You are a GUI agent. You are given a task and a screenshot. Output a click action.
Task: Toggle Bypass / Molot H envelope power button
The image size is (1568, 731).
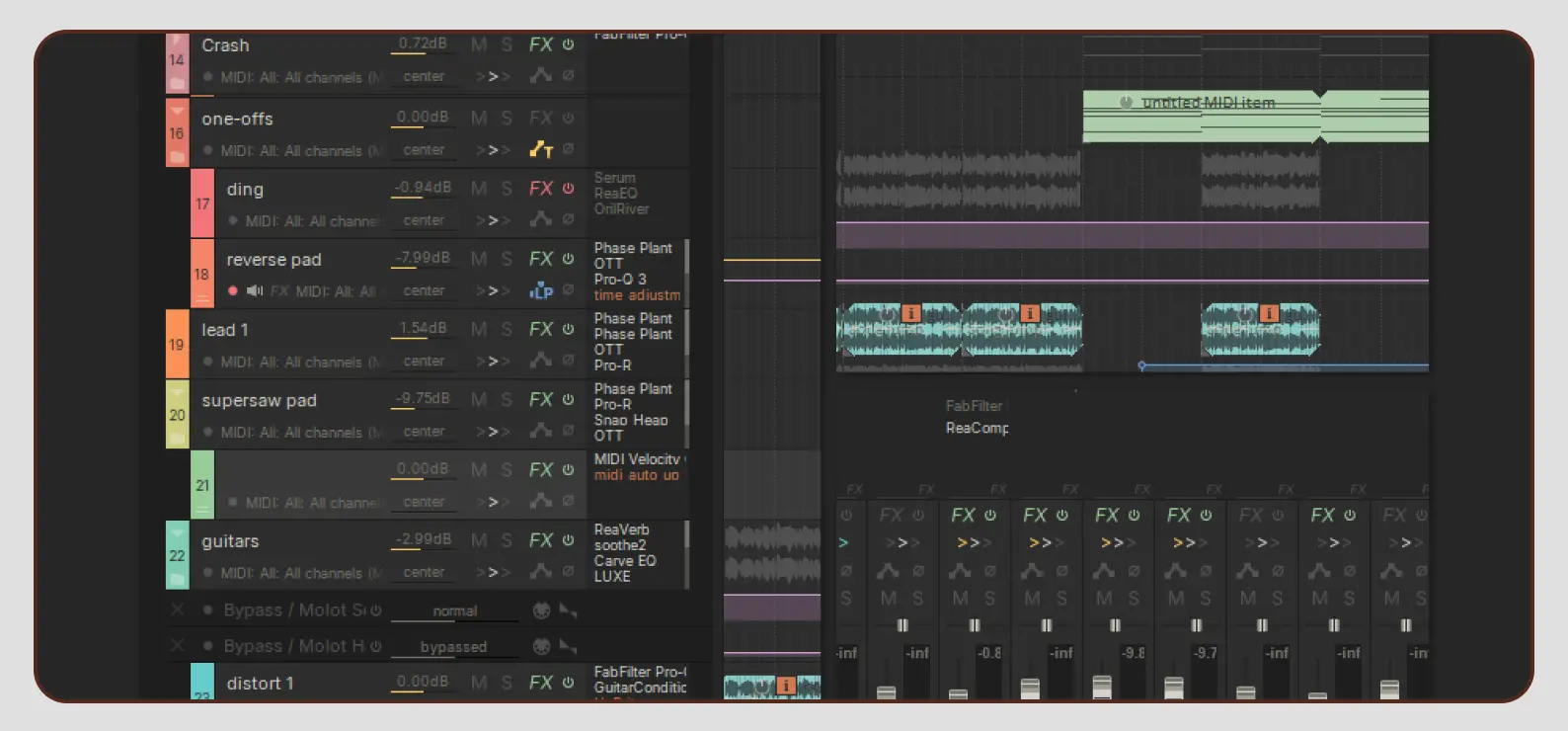tap(375, 646)
